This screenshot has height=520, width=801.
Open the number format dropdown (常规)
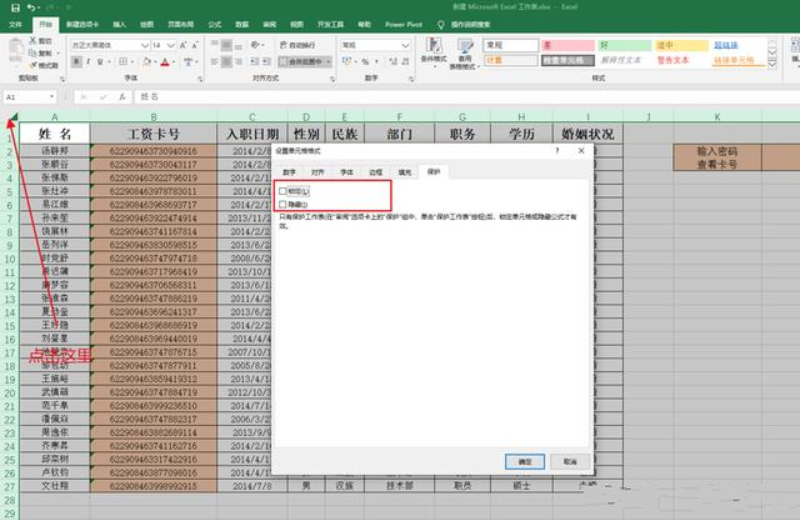coord(405,45)
